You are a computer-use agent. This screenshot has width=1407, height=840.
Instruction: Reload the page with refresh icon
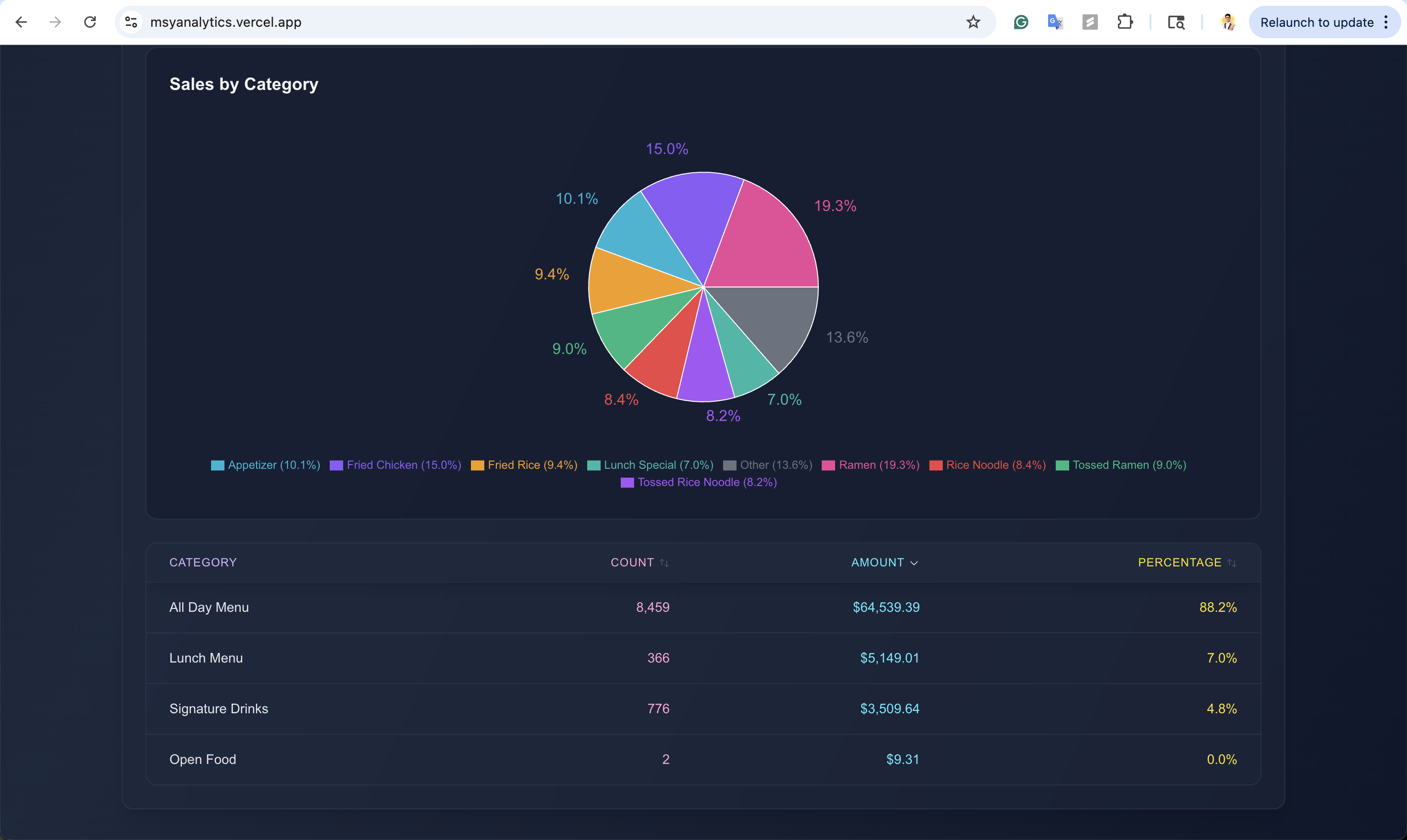pyautogui.click(x=90, y=22)
